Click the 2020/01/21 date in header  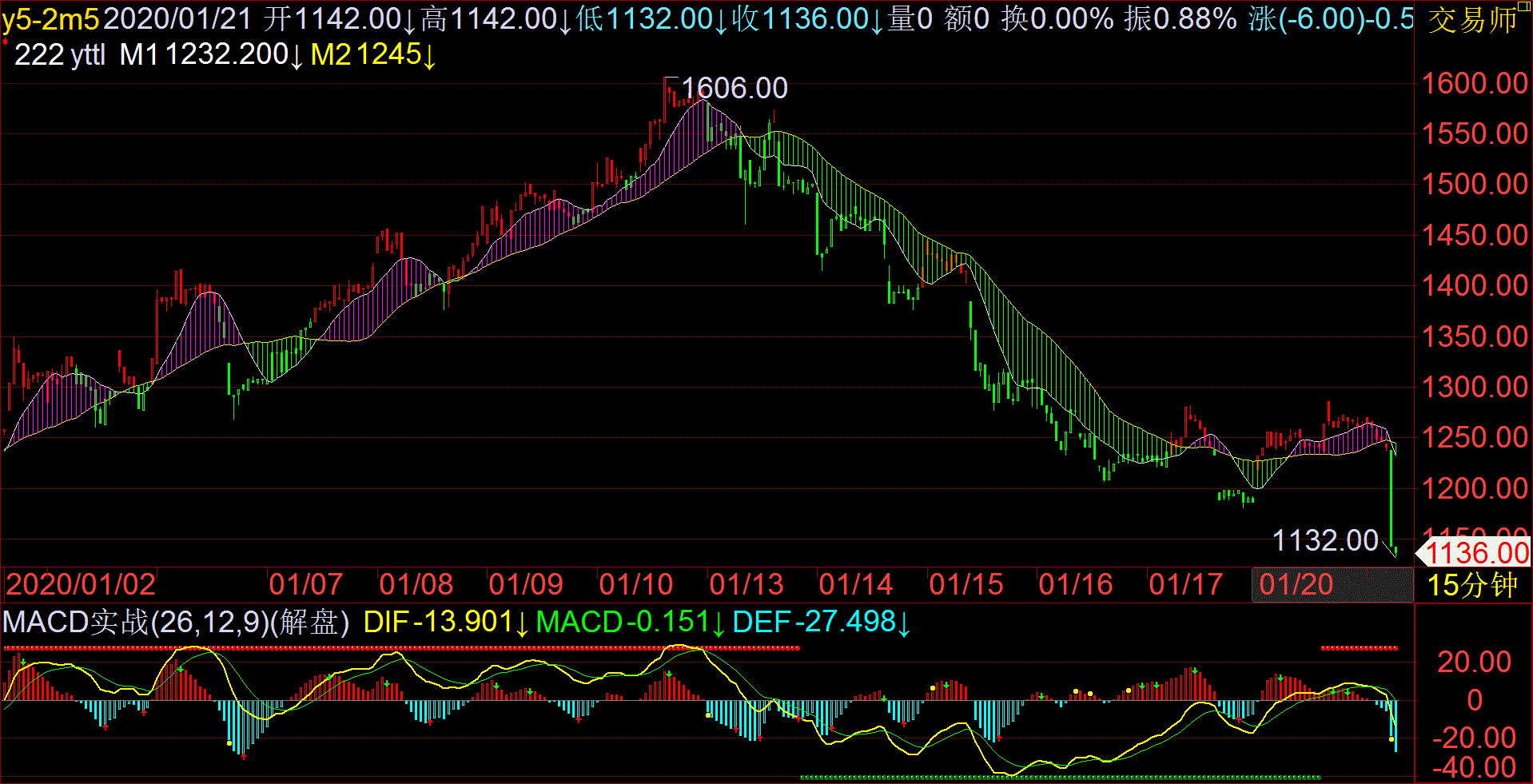177,18
